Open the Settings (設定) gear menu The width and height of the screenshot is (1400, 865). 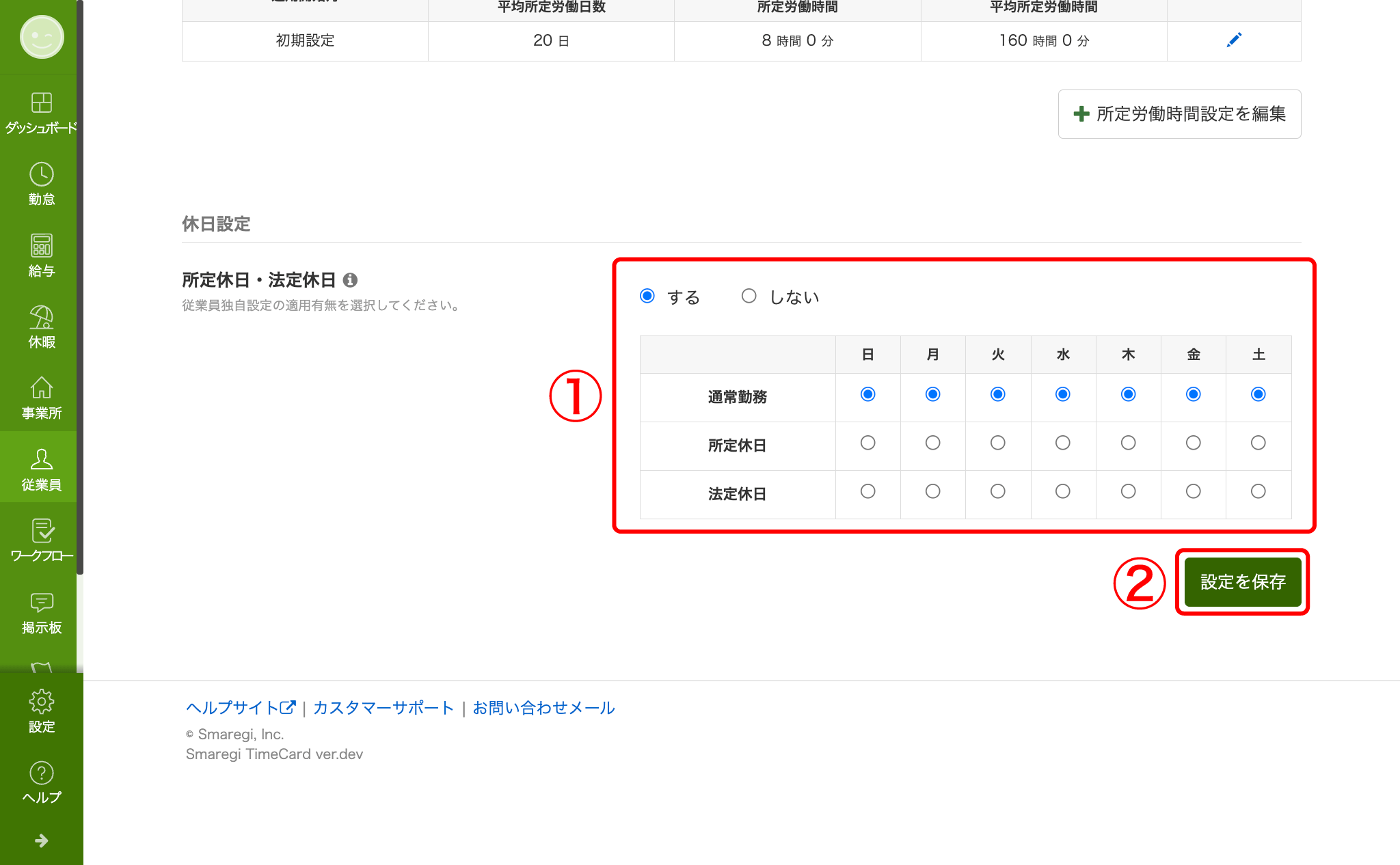(x=41, y=711)
